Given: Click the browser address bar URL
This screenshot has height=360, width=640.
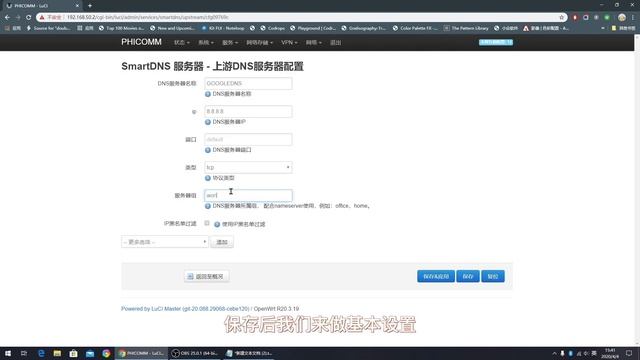Looking at the screenshot, I should click(148, 17).
